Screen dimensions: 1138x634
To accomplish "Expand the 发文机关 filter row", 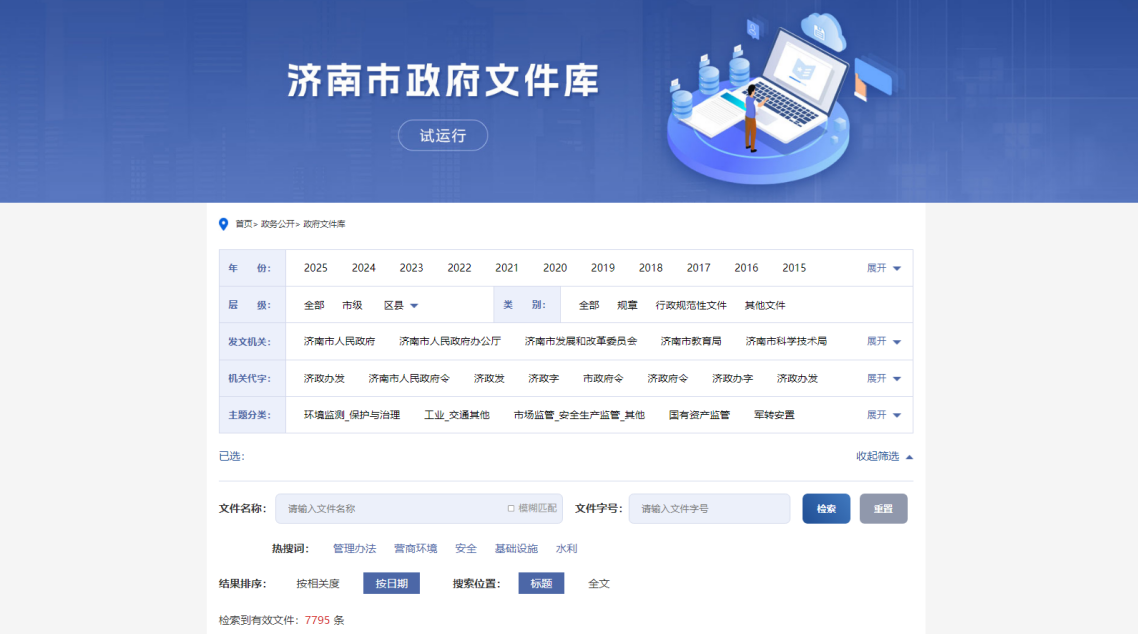I will pyautogui.click(x=883, y=342).
